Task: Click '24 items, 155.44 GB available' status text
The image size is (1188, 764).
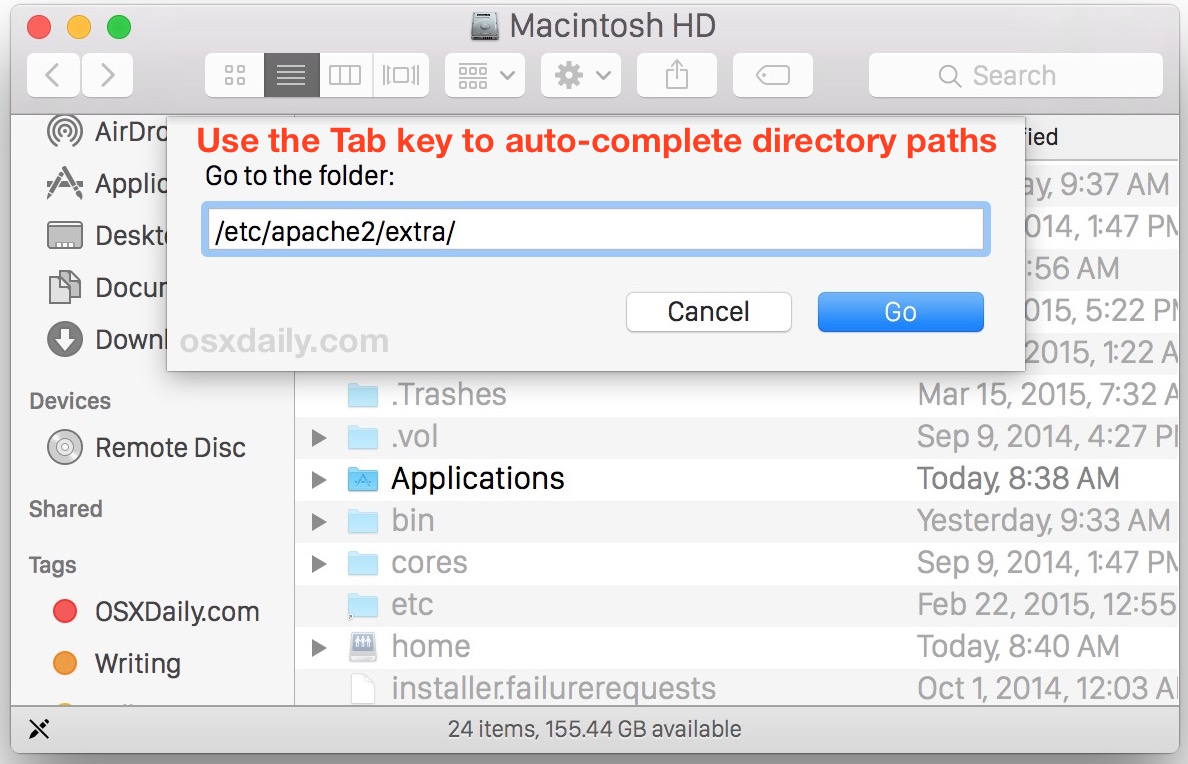Action: pos(595,729)
